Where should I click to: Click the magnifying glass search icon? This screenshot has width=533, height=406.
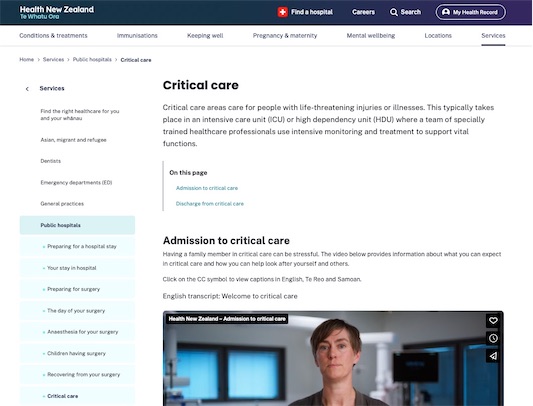click(x=394, y=12)
